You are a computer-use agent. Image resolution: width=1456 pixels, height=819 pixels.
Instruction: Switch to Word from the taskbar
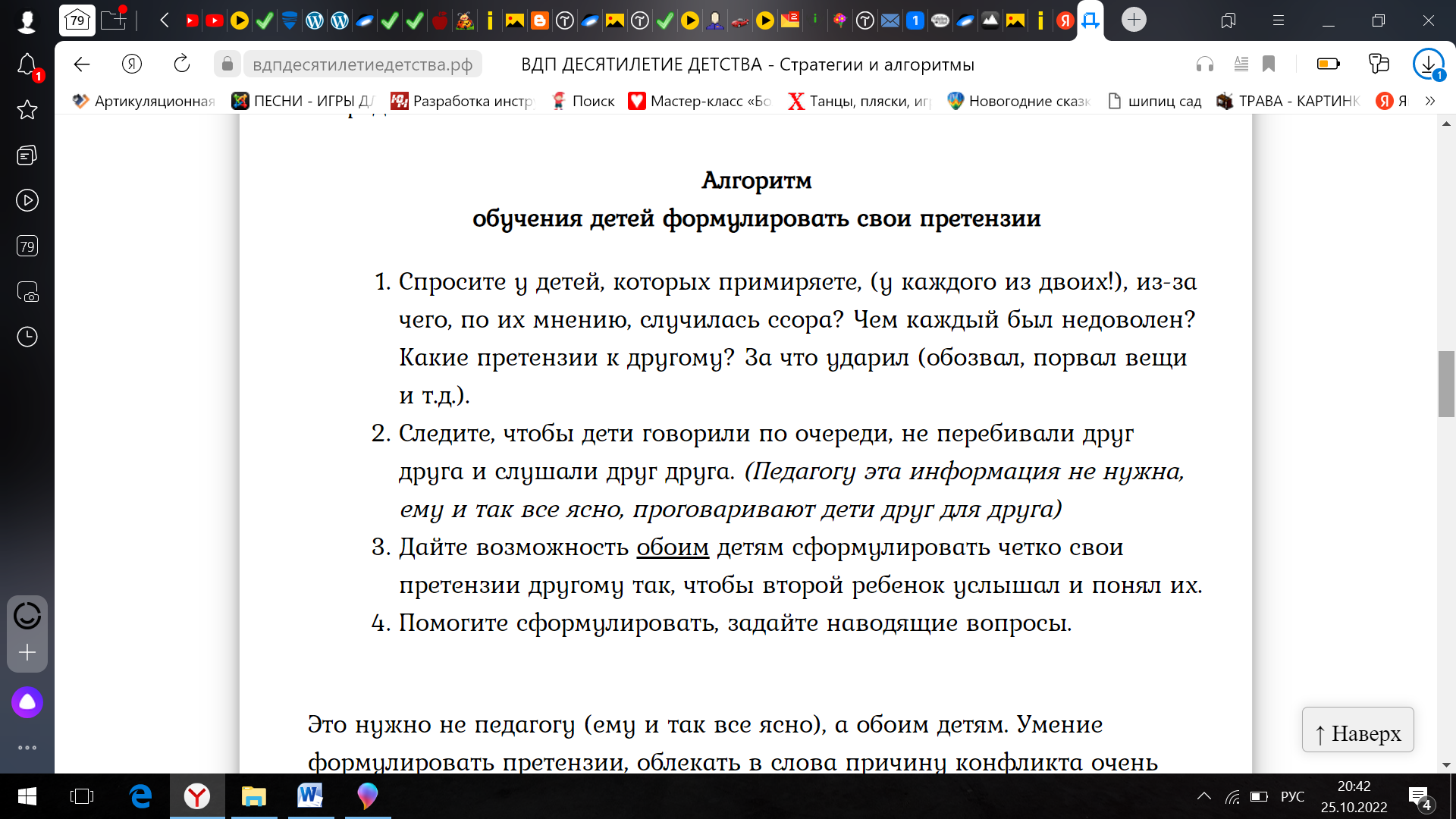point(310,796)
